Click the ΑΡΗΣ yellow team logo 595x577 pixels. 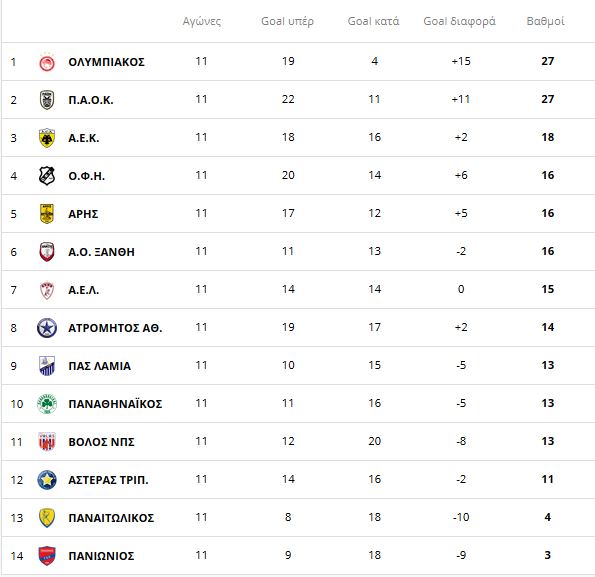pyautogui.click(x=47, y=214)
